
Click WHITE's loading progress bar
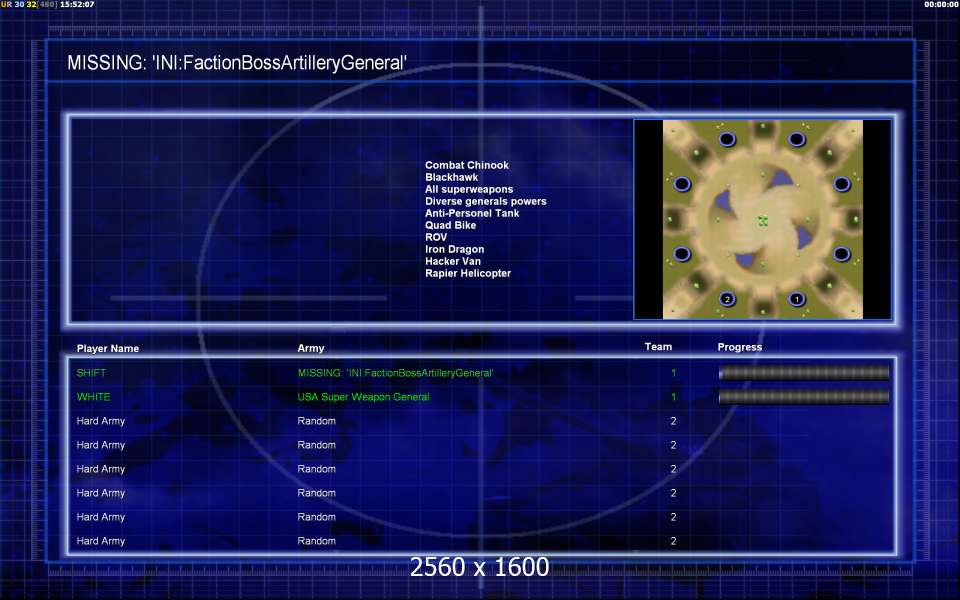click(x=804, y=397)
